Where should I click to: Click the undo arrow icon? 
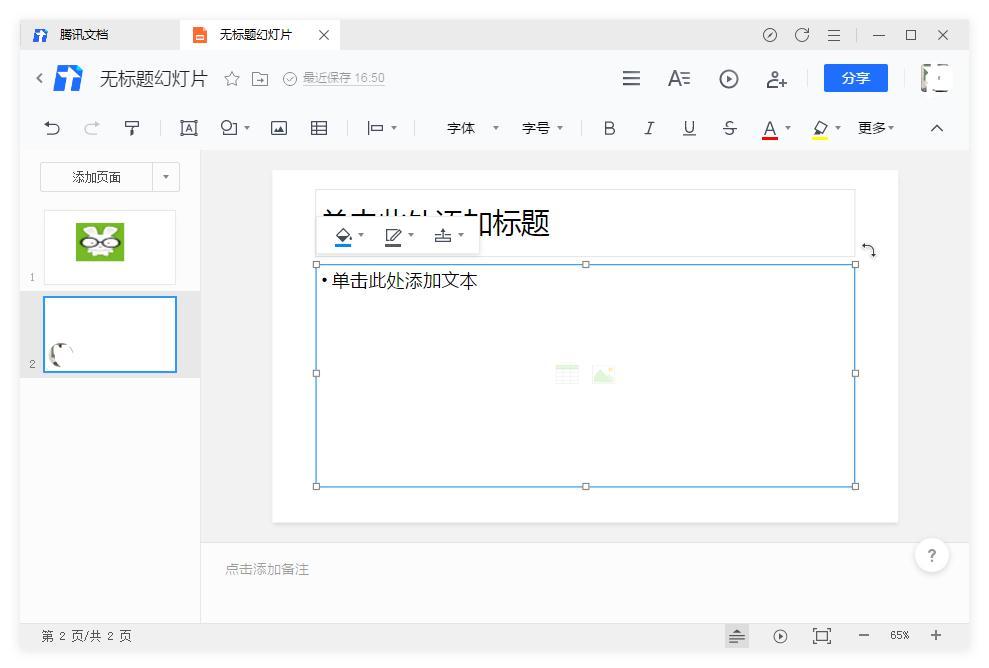click(52, 128)
